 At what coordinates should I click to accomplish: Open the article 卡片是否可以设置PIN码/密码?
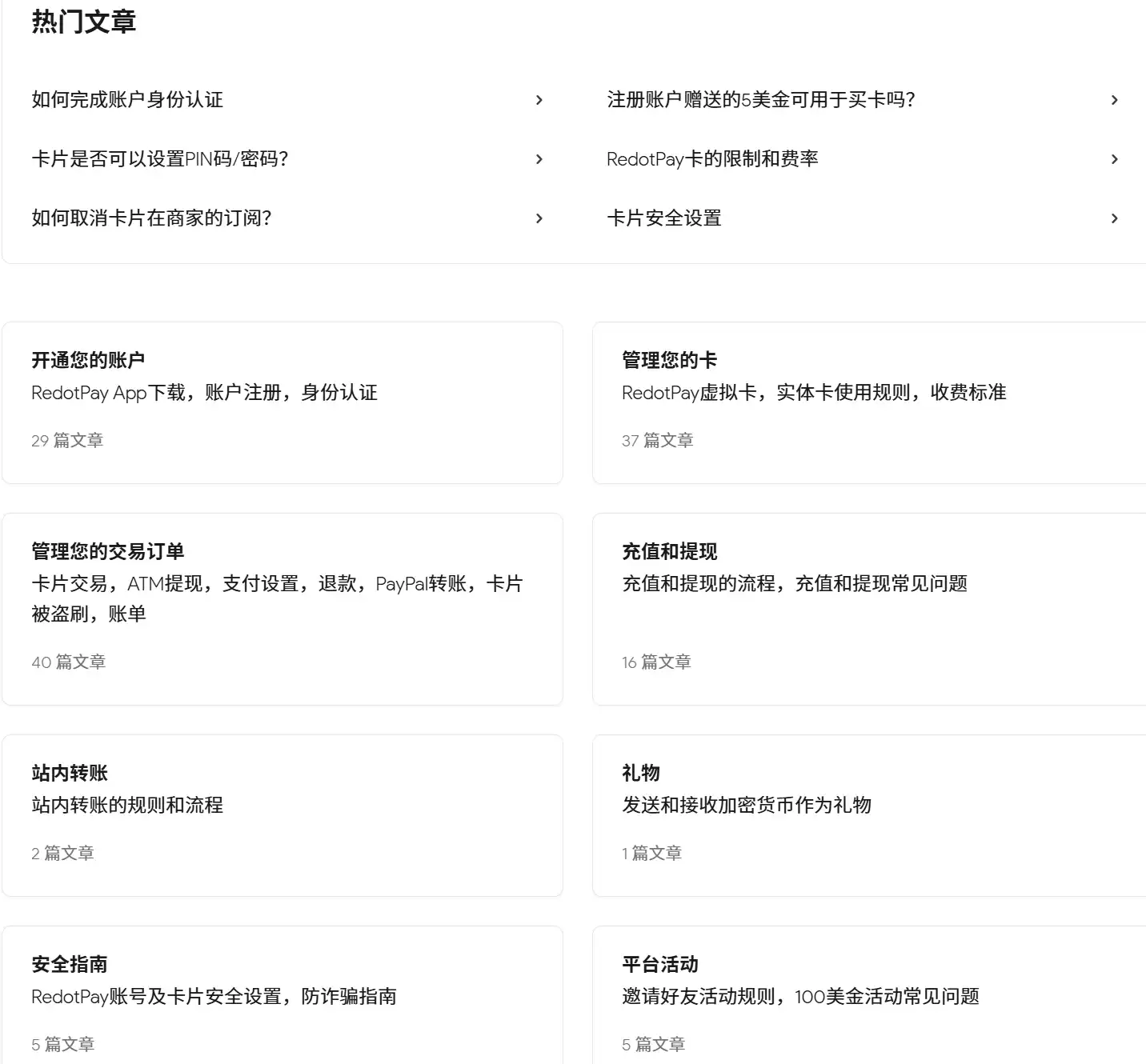pos(160,158)
